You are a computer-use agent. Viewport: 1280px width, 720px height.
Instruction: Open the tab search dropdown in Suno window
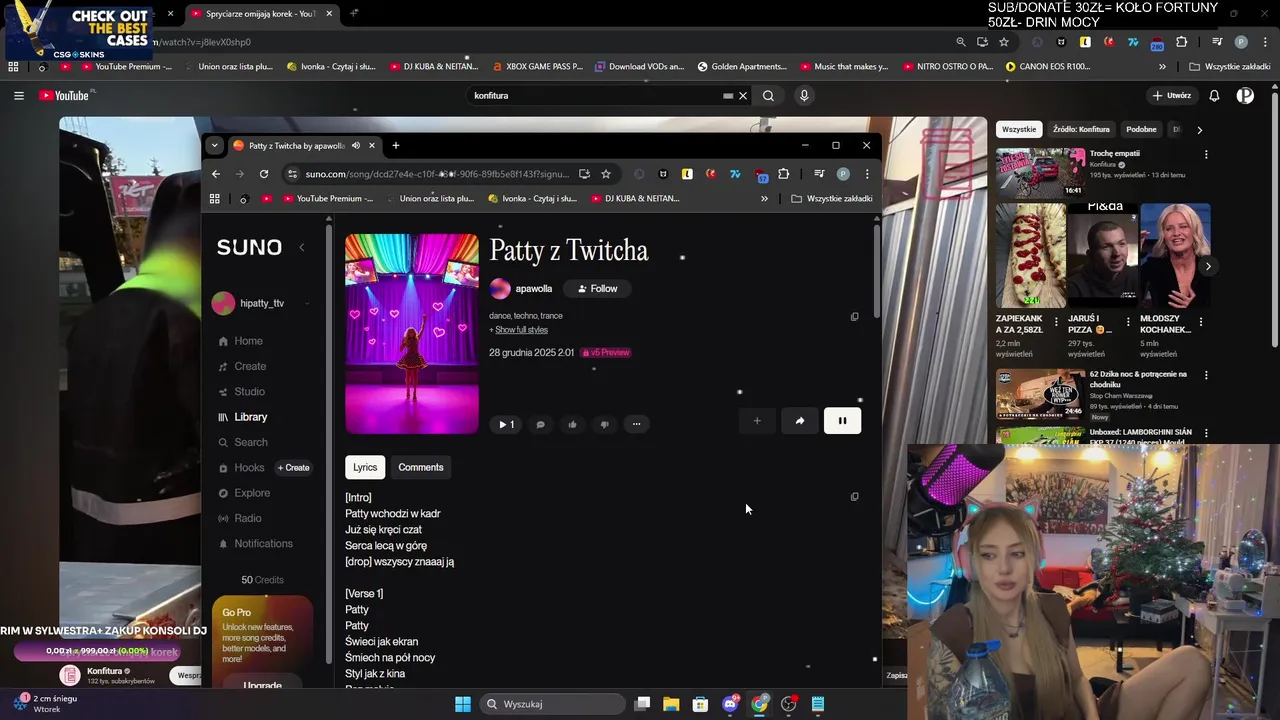tap(213, 145)
